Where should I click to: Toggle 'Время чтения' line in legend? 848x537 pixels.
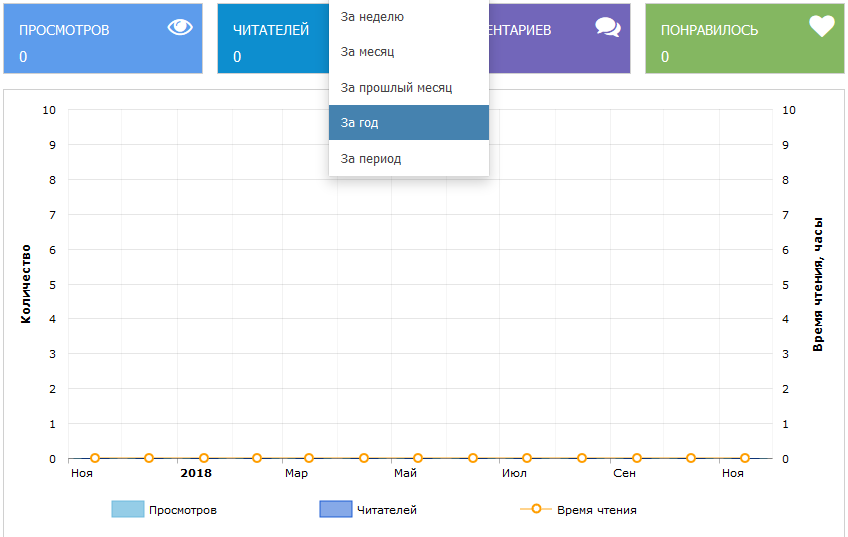pos(578,510)
